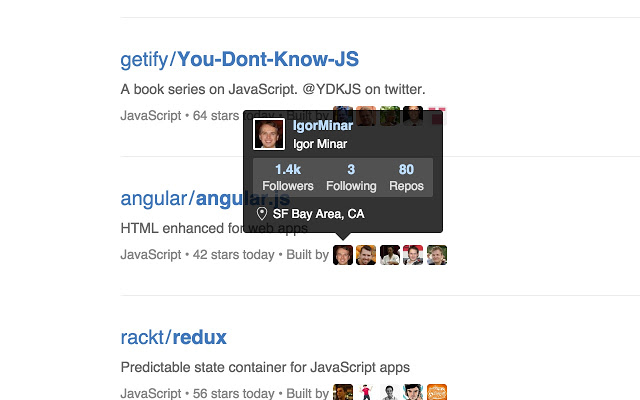
Task: View the 1.4k Followers stat
Action: [x=288, y=178]
